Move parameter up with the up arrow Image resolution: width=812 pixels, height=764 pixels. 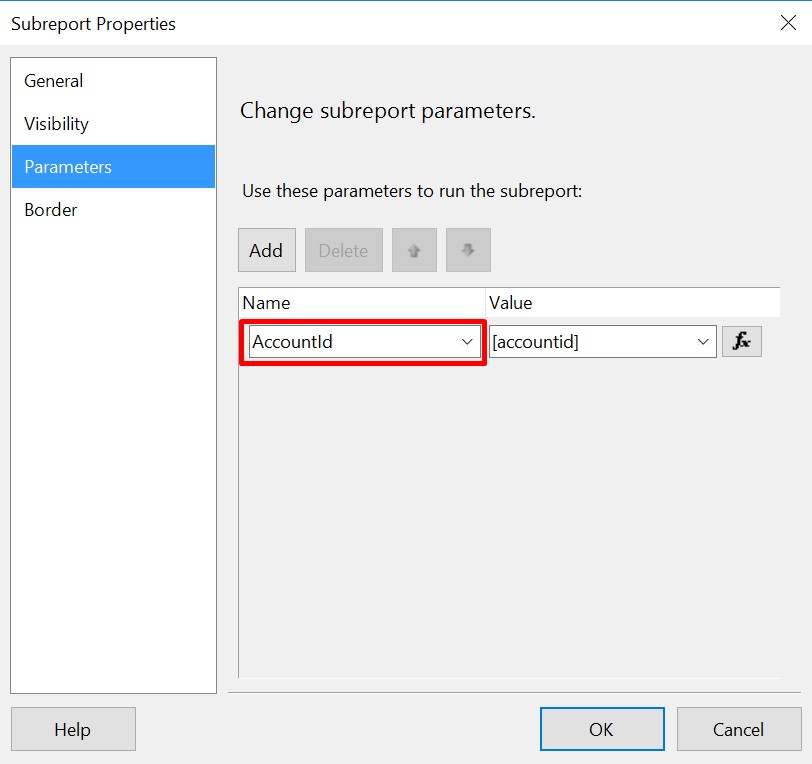coord(414,250)
